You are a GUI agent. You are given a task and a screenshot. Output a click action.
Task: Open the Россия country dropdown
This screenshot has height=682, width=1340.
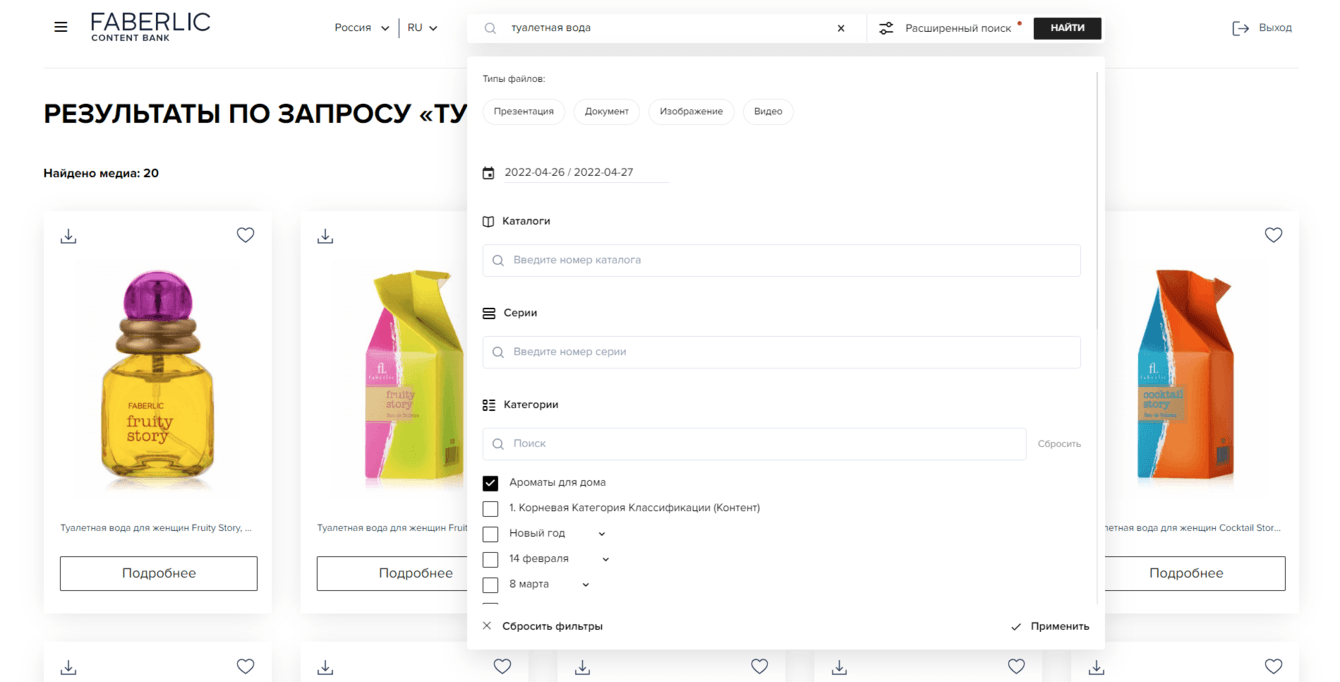(362, 28)
